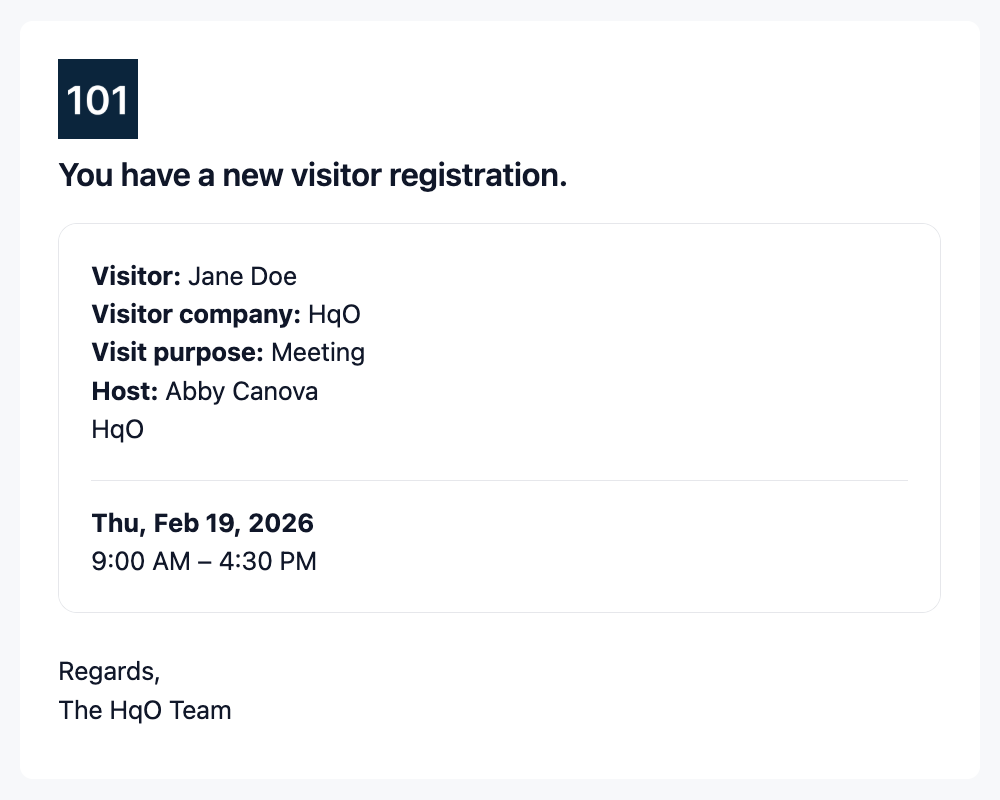The width and height of the screenshot is (1000, 800).
Task: Click HqO next to Visitor company
Action: tap(334, 314)
